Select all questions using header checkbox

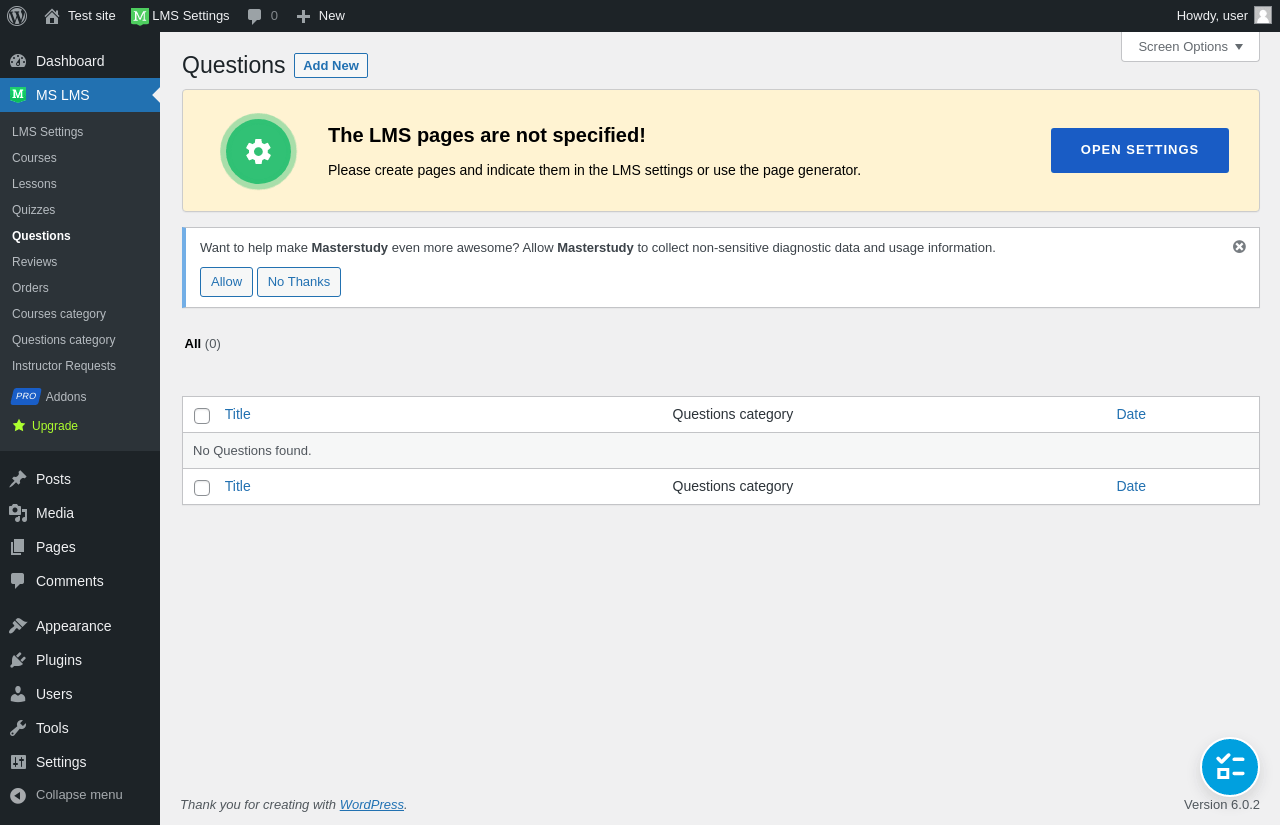click(202, 416)
